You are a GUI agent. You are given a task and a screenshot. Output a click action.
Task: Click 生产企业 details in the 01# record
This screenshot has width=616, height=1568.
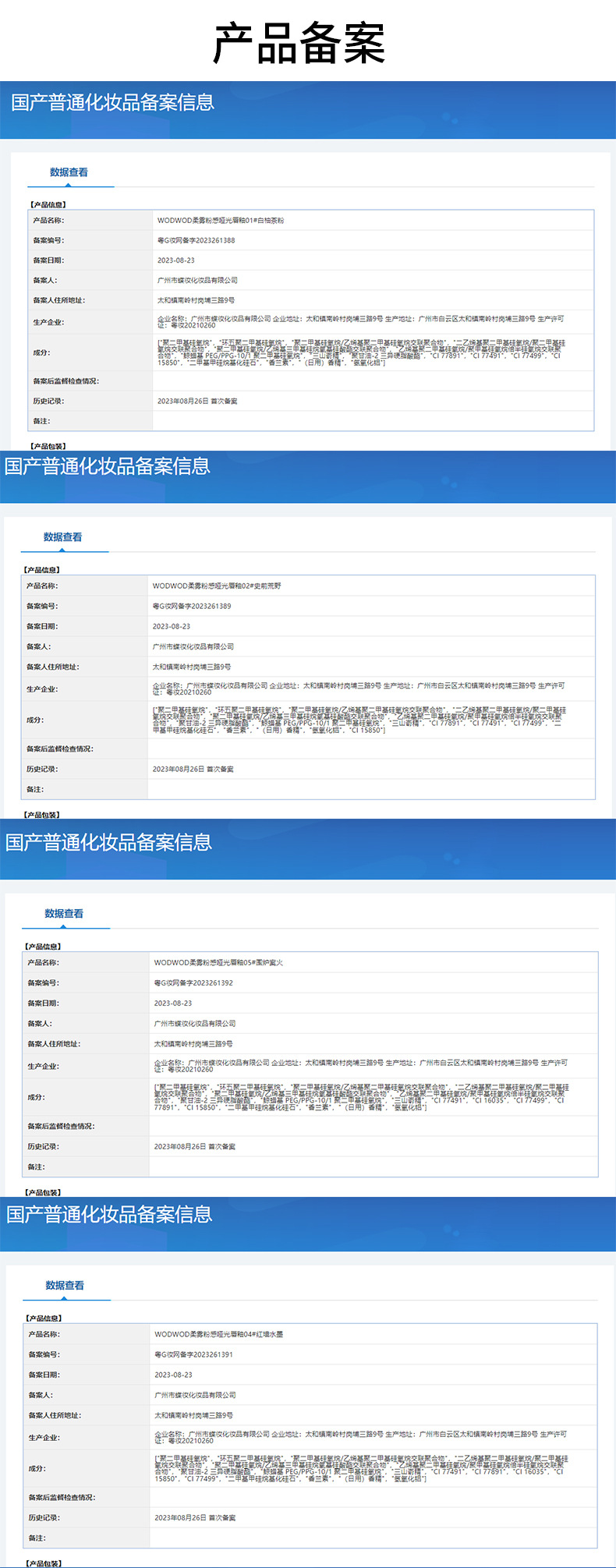[x=361, y=322]
